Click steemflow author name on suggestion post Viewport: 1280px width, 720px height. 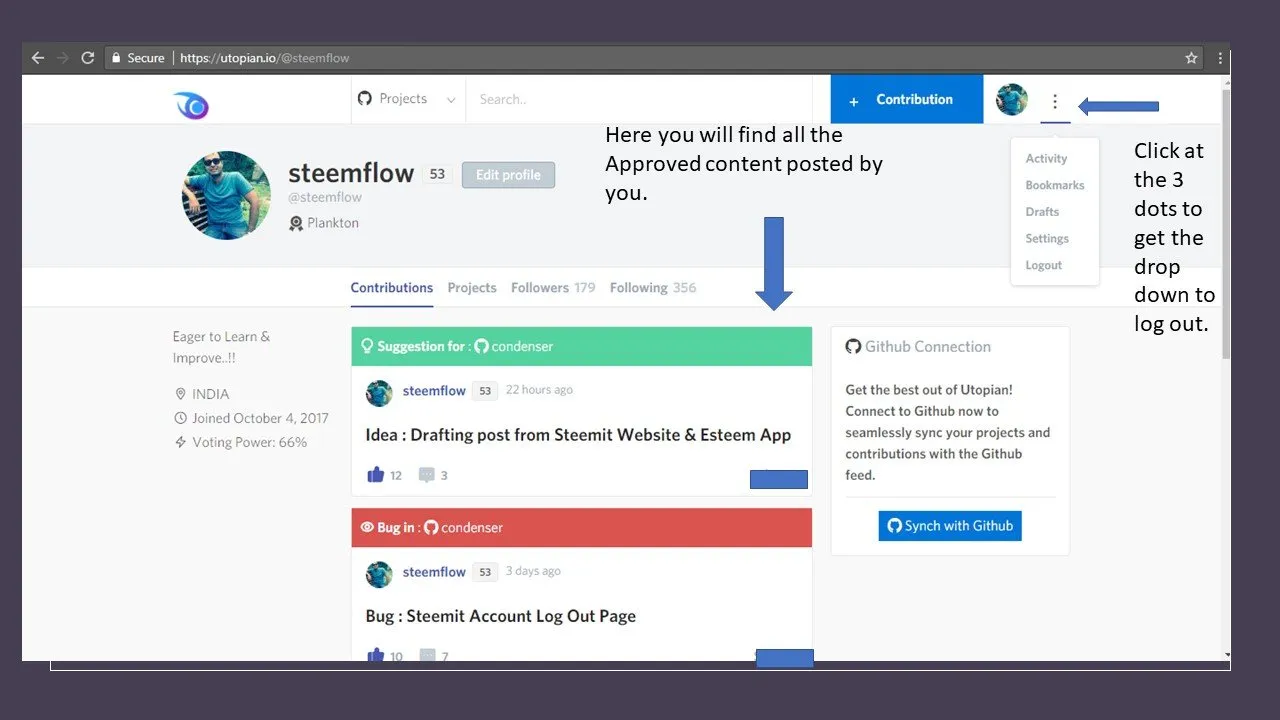[434, 391]
